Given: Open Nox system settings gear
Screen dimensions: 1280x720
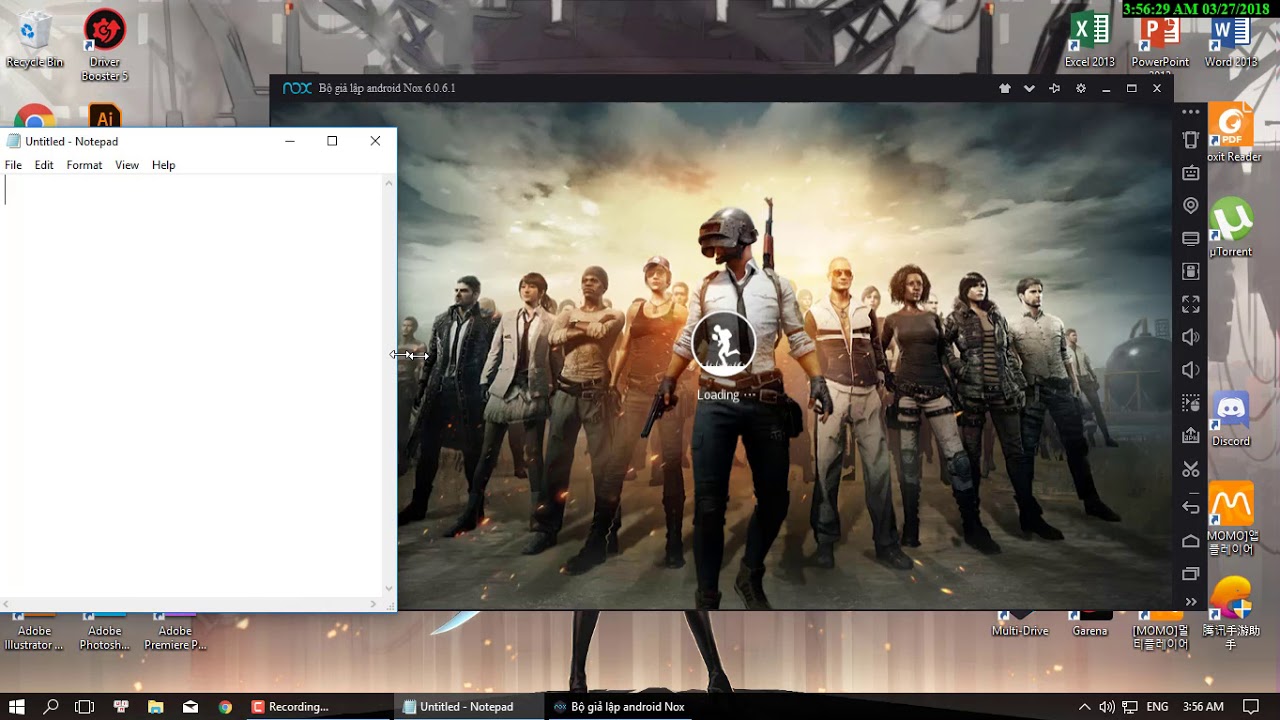Looking at the screenshot, I should point(1080,88).
